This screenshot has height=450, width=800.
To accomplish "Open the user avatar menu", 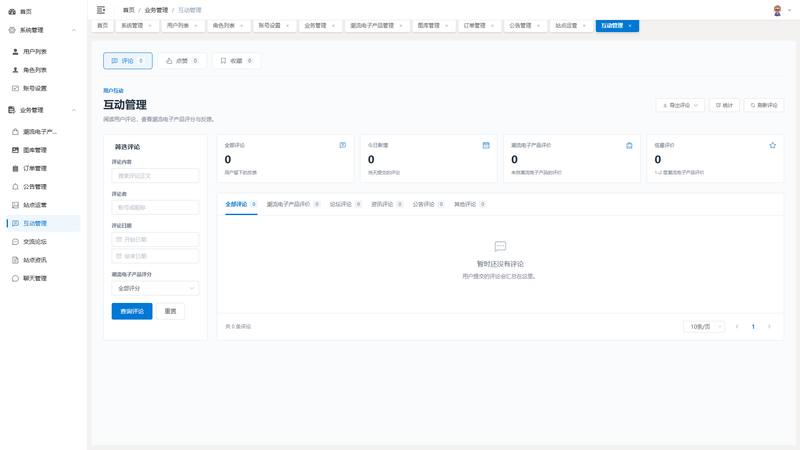I will pyautogui.click(x=782, y=10).
